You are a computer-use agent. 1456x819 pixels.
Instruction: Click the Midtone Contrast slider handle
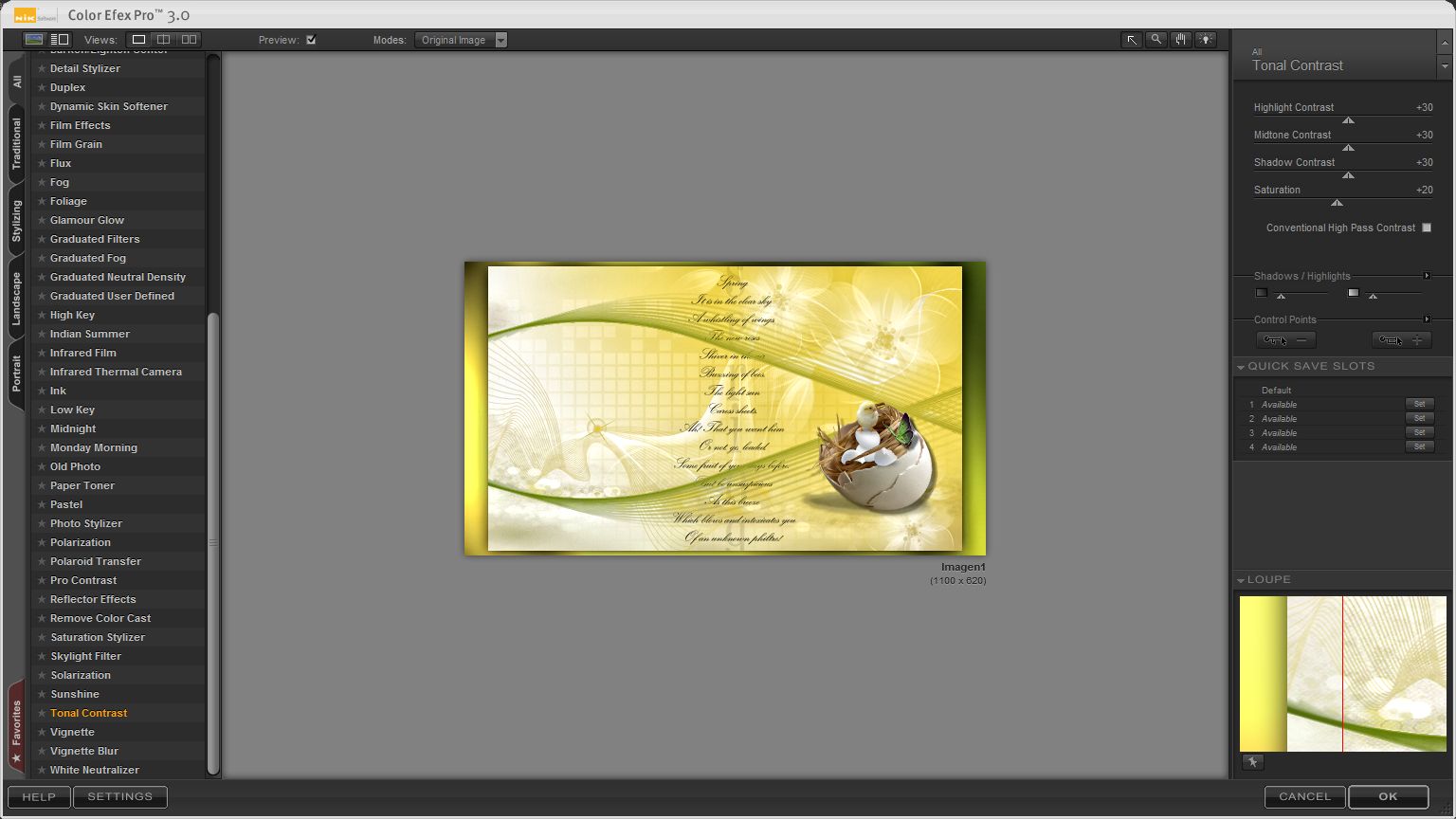(1348, 148)
